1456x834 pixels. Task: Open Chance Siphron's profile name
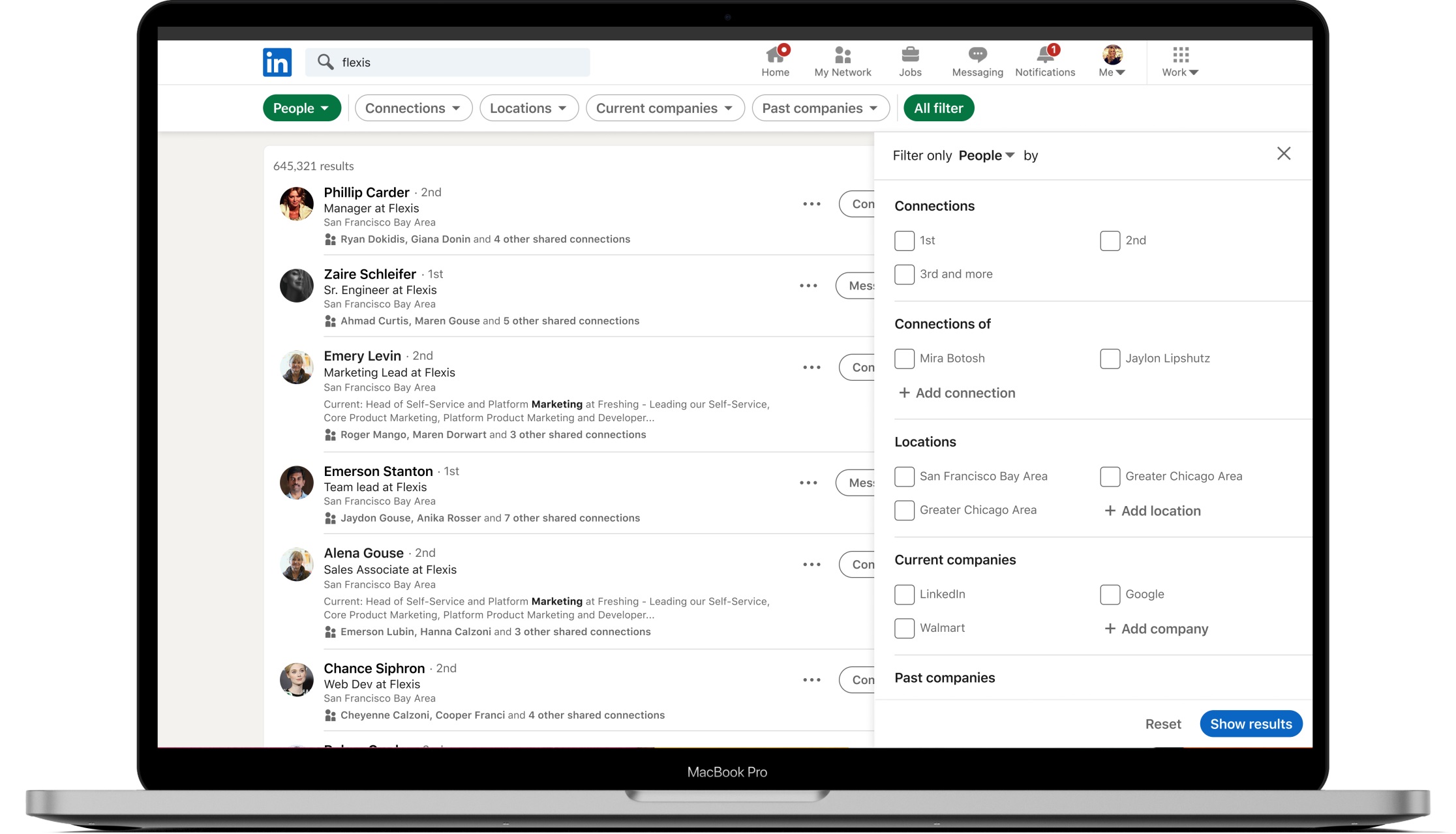[x=374, y=669]
